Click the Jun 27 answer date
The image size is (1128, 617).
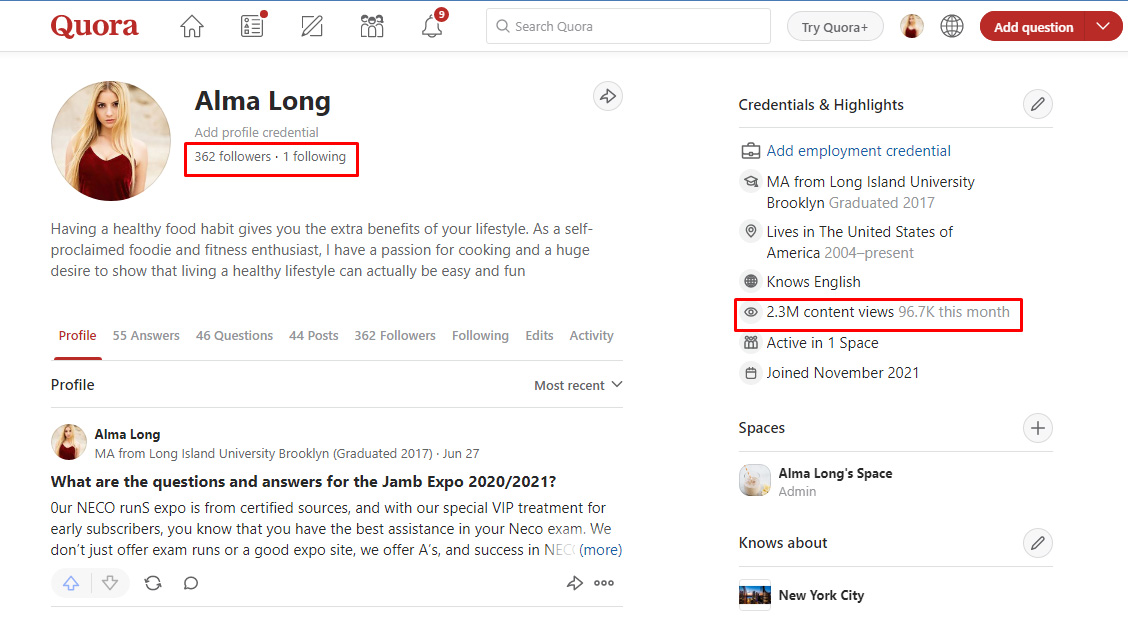coord(460,454)
